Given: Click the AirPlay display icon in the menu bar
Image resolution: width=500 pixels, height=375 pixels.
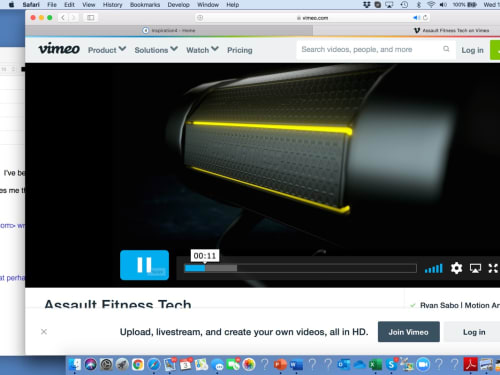Looking at the screenshot, I should point(389,5).
